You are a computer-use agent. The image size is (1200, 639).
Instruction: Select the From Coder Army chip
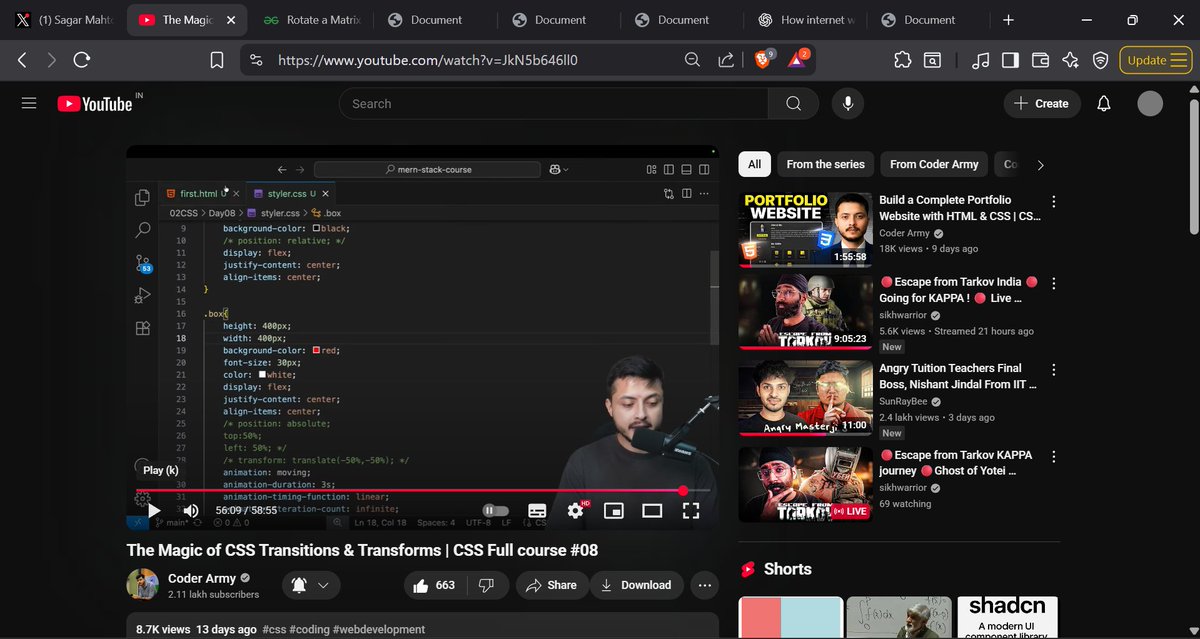(934, 164)
